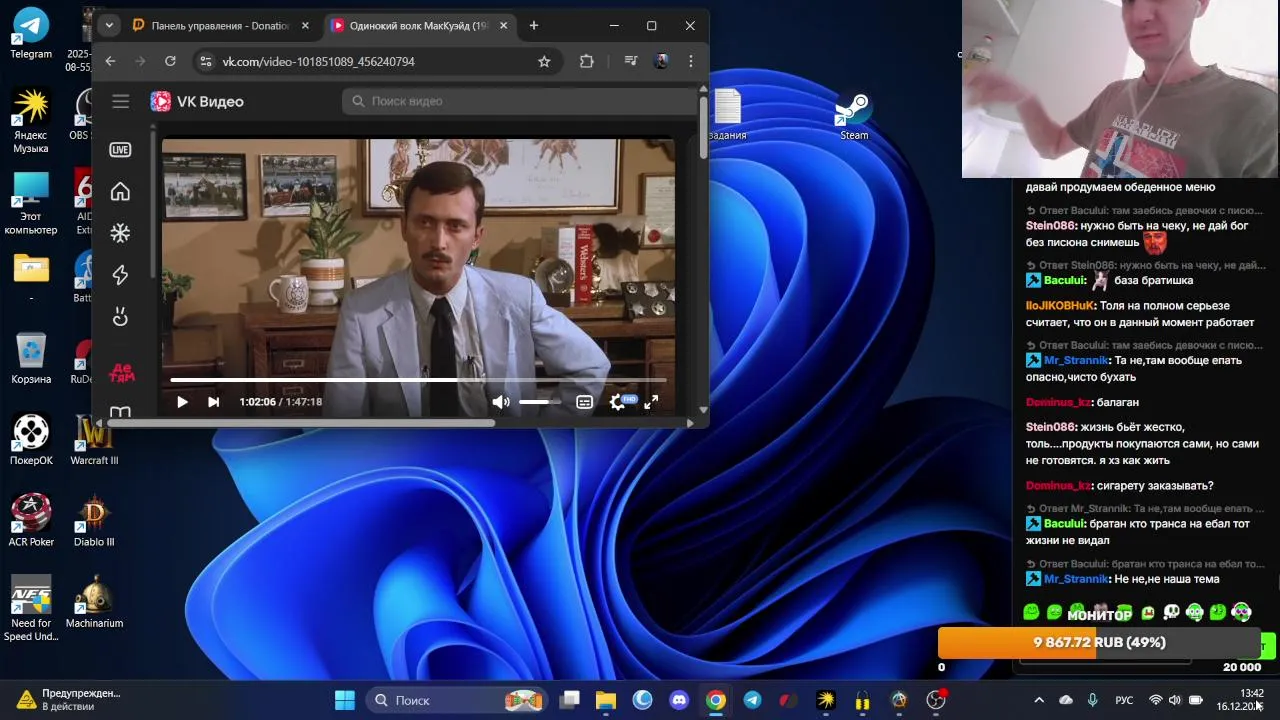Open the 'Детям' kids section
The height and width of the screenshot is (720, 1280).
[x=121, y=373]
